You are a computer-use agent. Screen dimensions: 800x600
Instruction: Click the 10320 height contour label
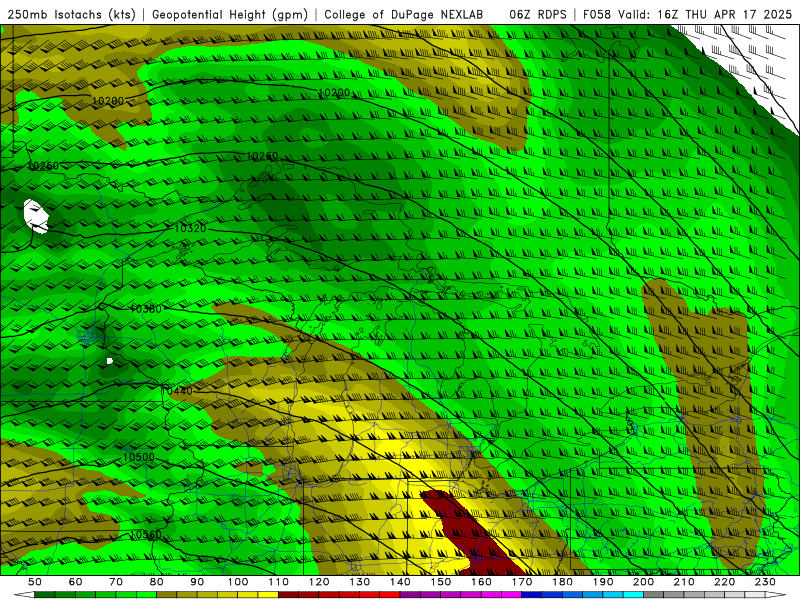(190, 228)
